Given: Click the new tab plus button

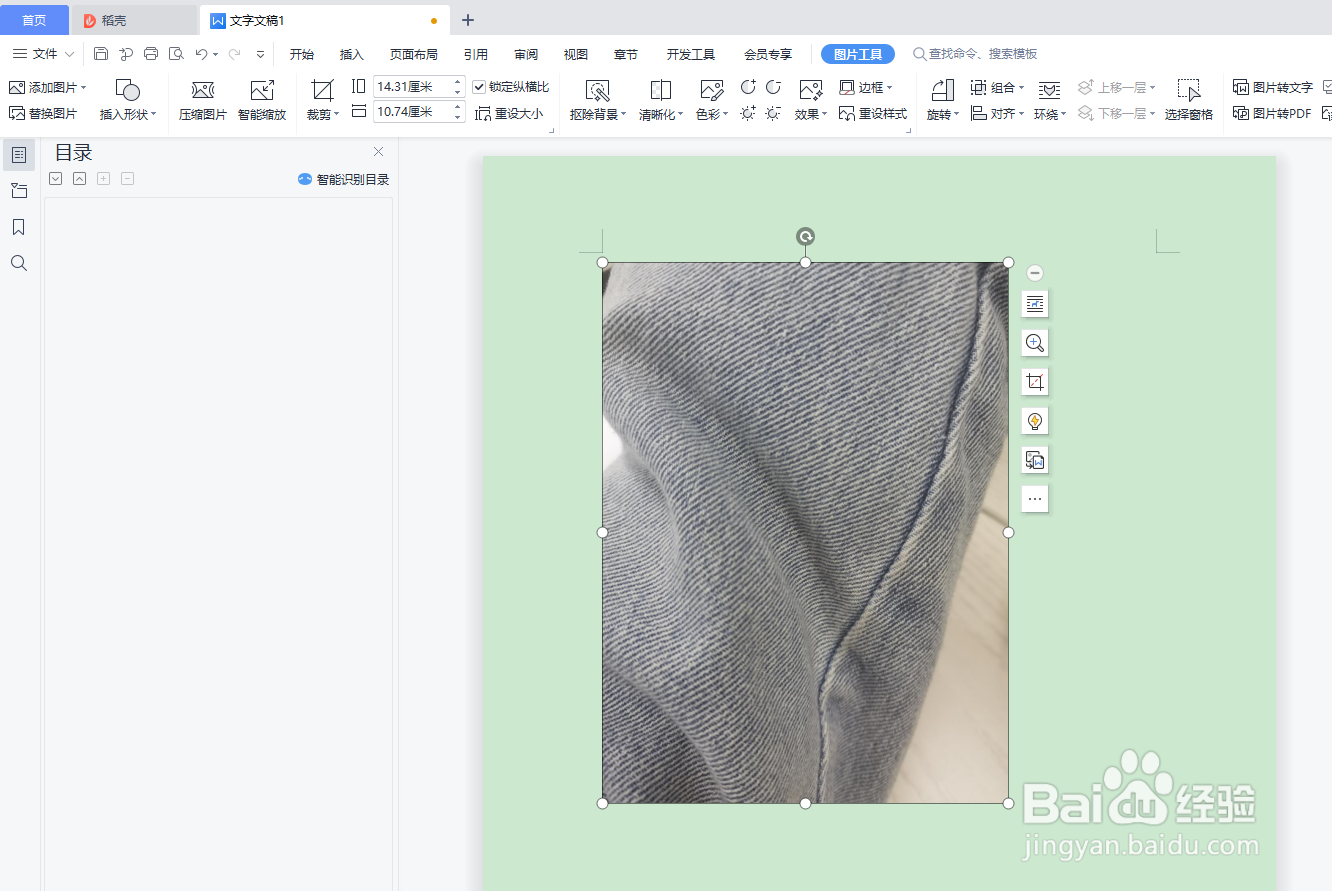Looking at the screenshot, I should pos(468,20).
